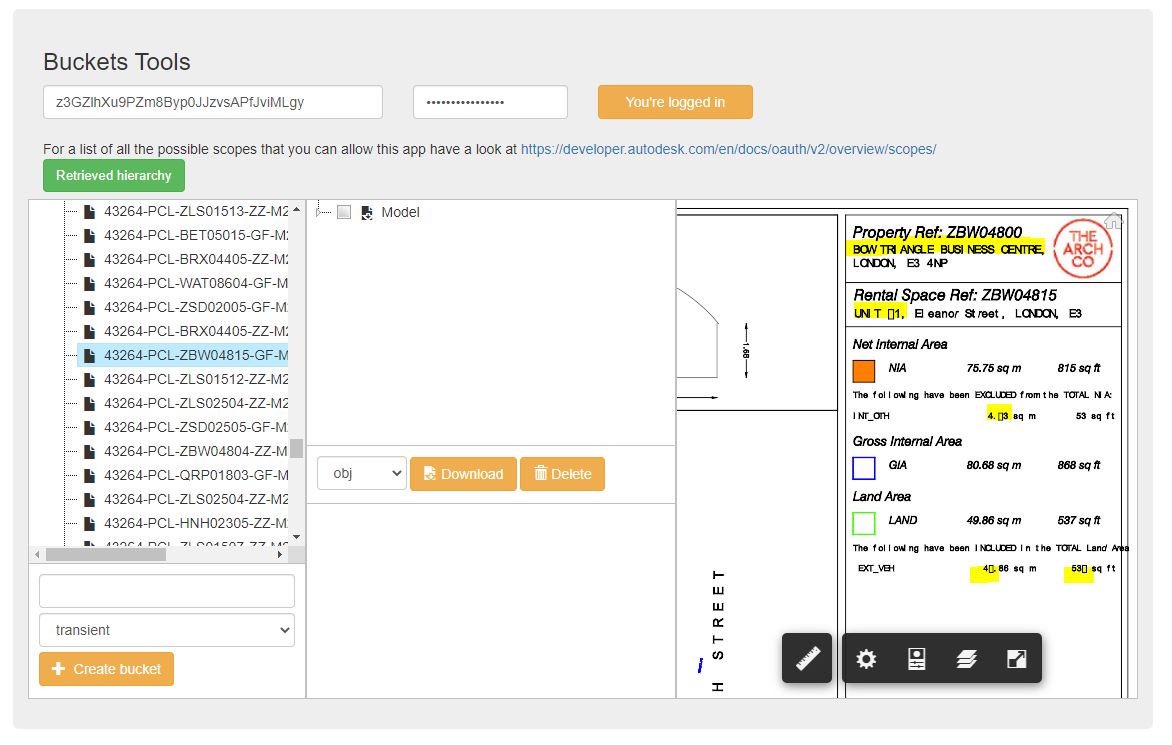The height and width of the screenshot is (745, 1172).
Task: Click tree scrollbar down arrow
Action: [x=297, y=537]
